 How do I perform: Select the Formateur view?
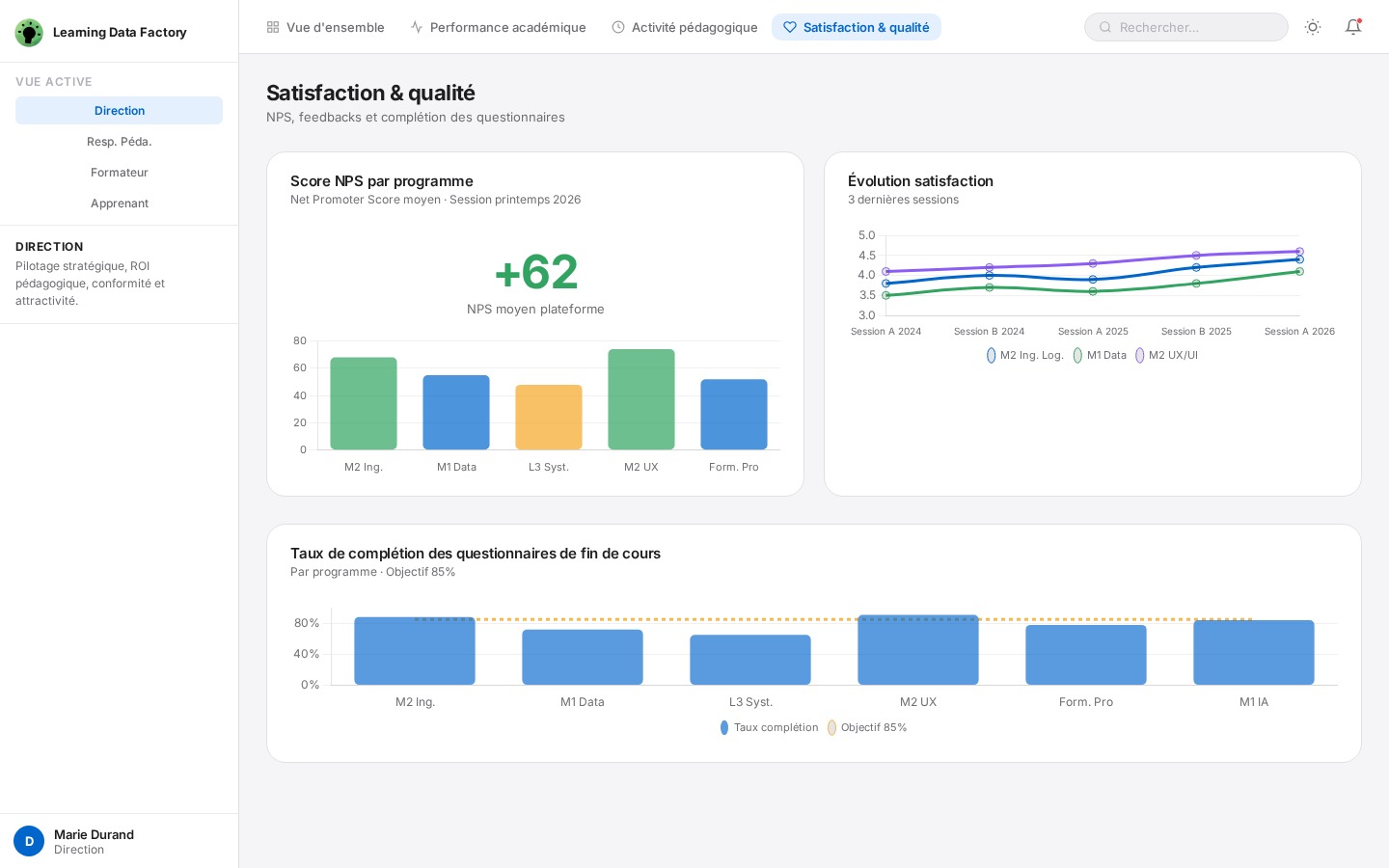coord(120,173)
